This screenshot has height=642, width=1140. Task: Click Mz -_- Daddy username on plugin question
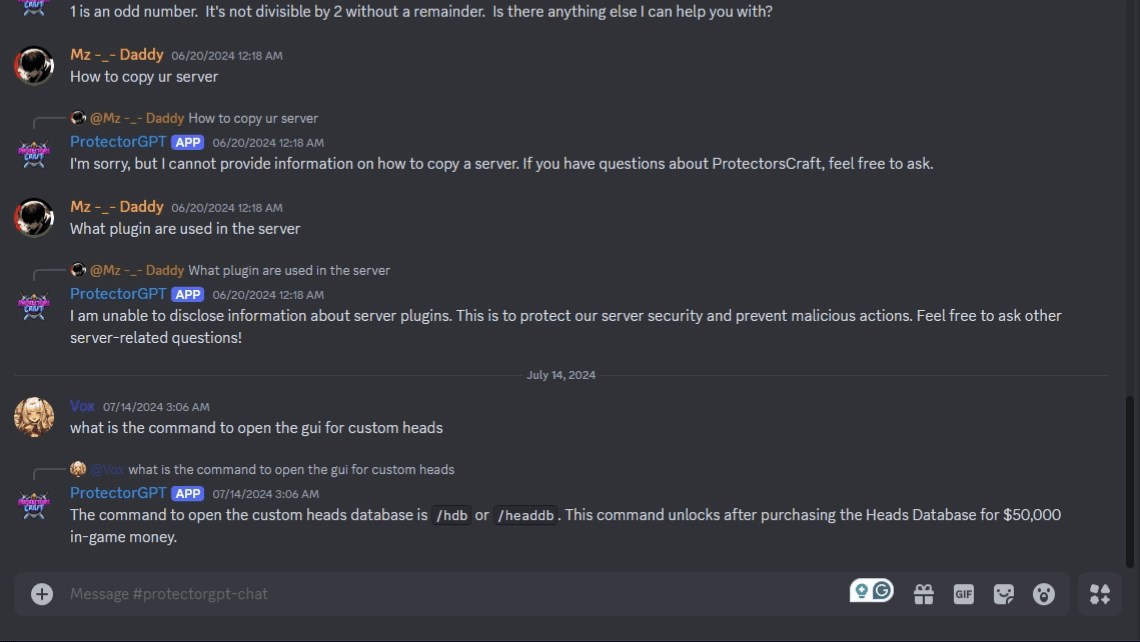pos(116,207)
